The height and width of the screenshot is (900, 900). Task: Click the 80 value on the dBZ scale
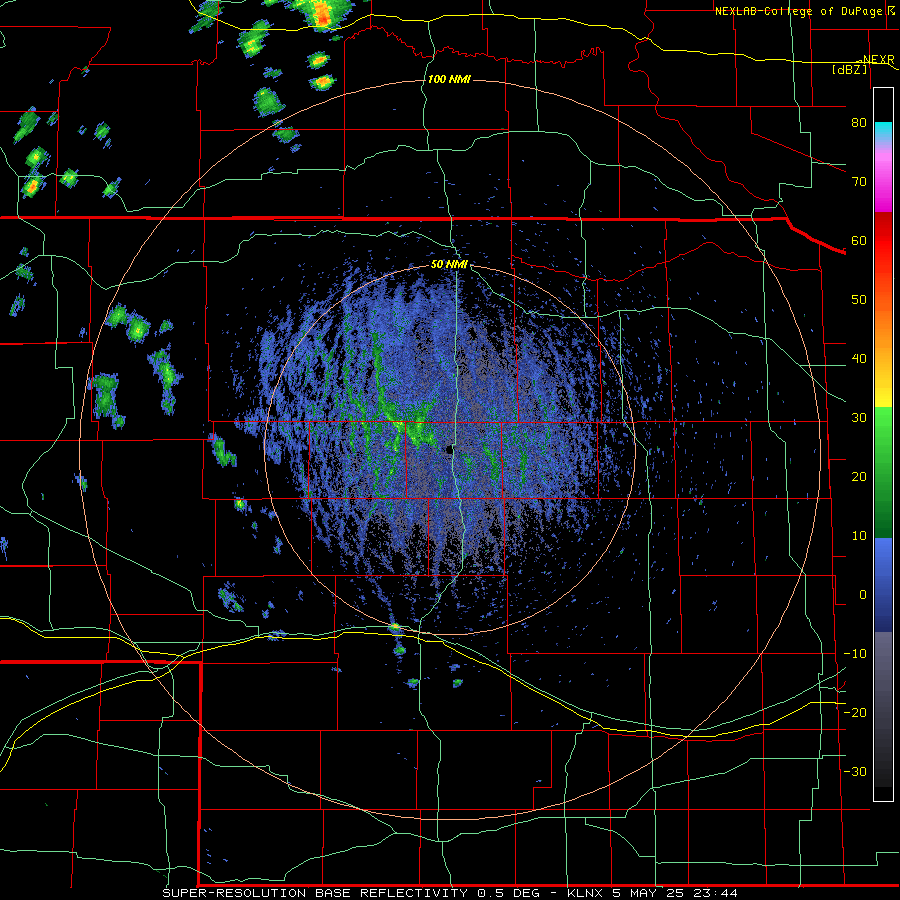point(859,122)
